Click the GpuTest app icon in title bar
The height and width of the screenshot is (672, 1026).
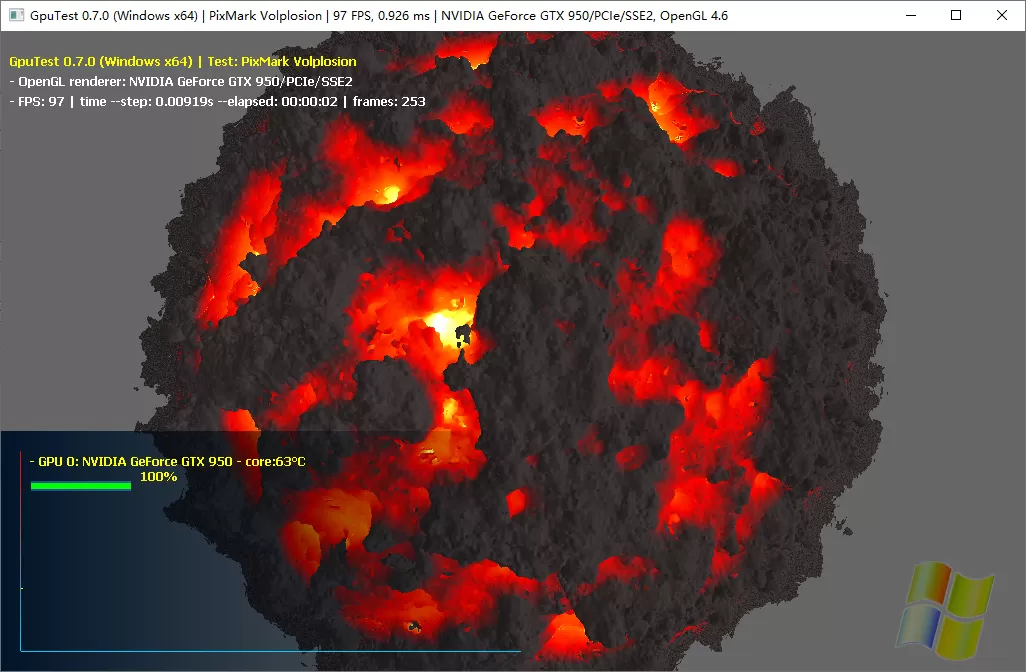point(15,15)
